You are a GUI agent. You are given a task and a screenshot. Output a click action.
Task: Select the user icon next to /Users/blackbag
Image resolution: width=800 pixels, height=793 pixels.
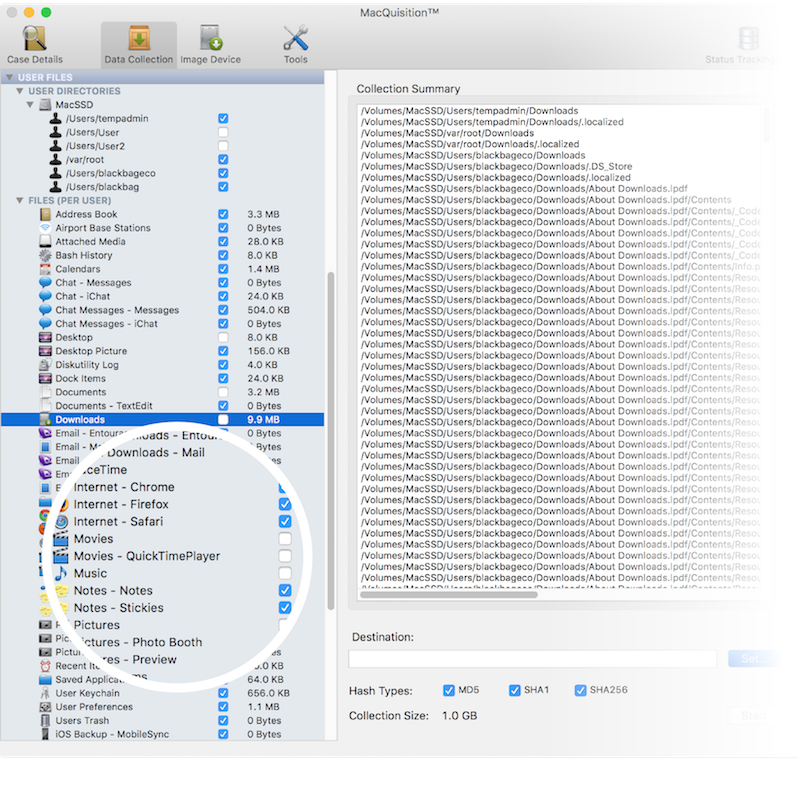tap(56, 187)
